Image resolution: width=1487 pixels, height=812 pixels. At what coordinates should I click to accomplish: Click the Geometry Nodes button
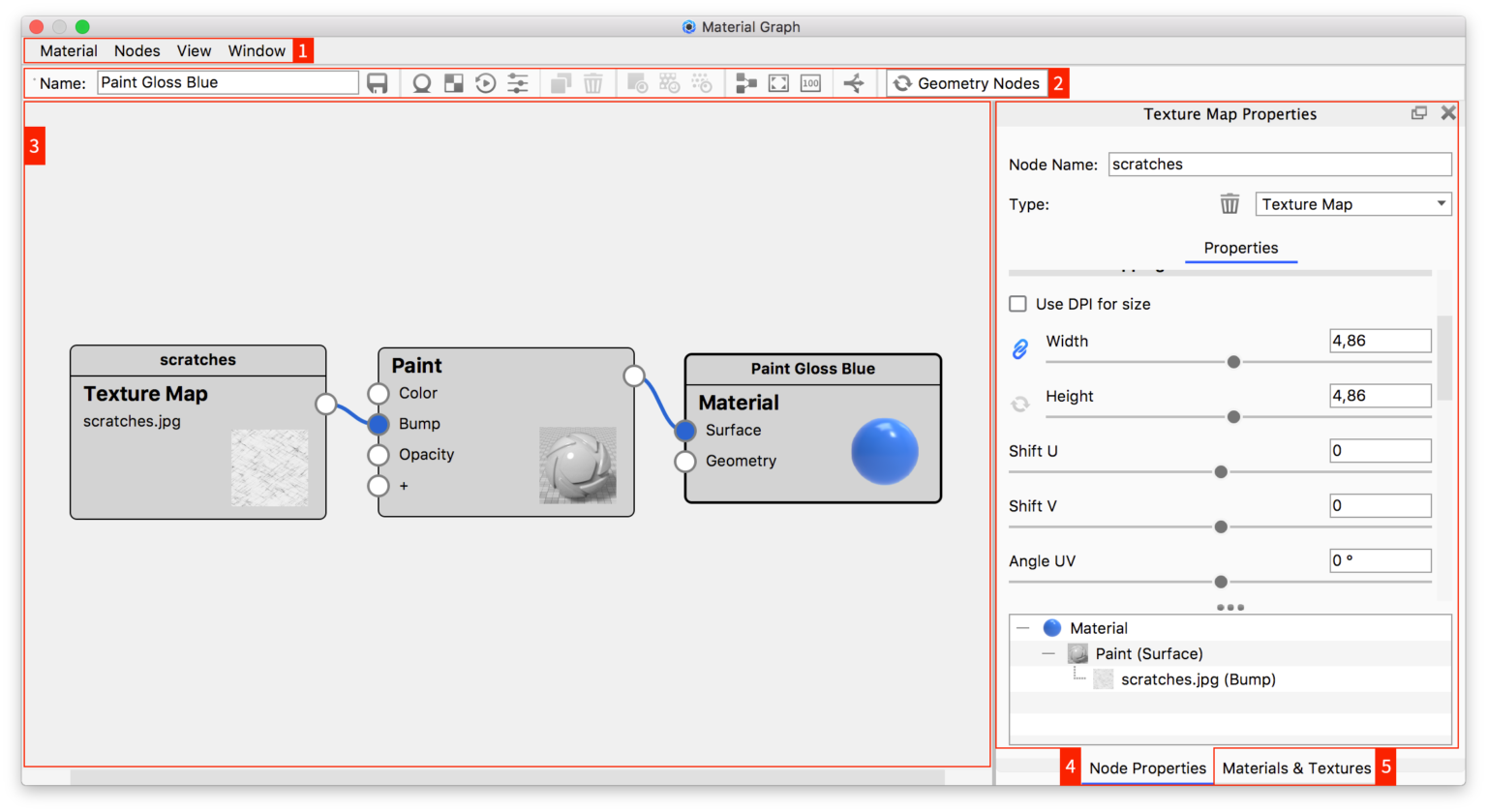coord(967,83)
